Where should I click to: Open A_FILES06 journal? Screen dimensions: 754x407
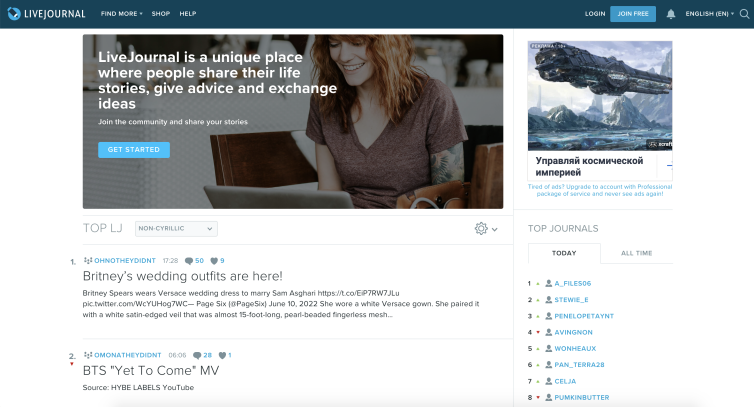click(x=573, y=283)
